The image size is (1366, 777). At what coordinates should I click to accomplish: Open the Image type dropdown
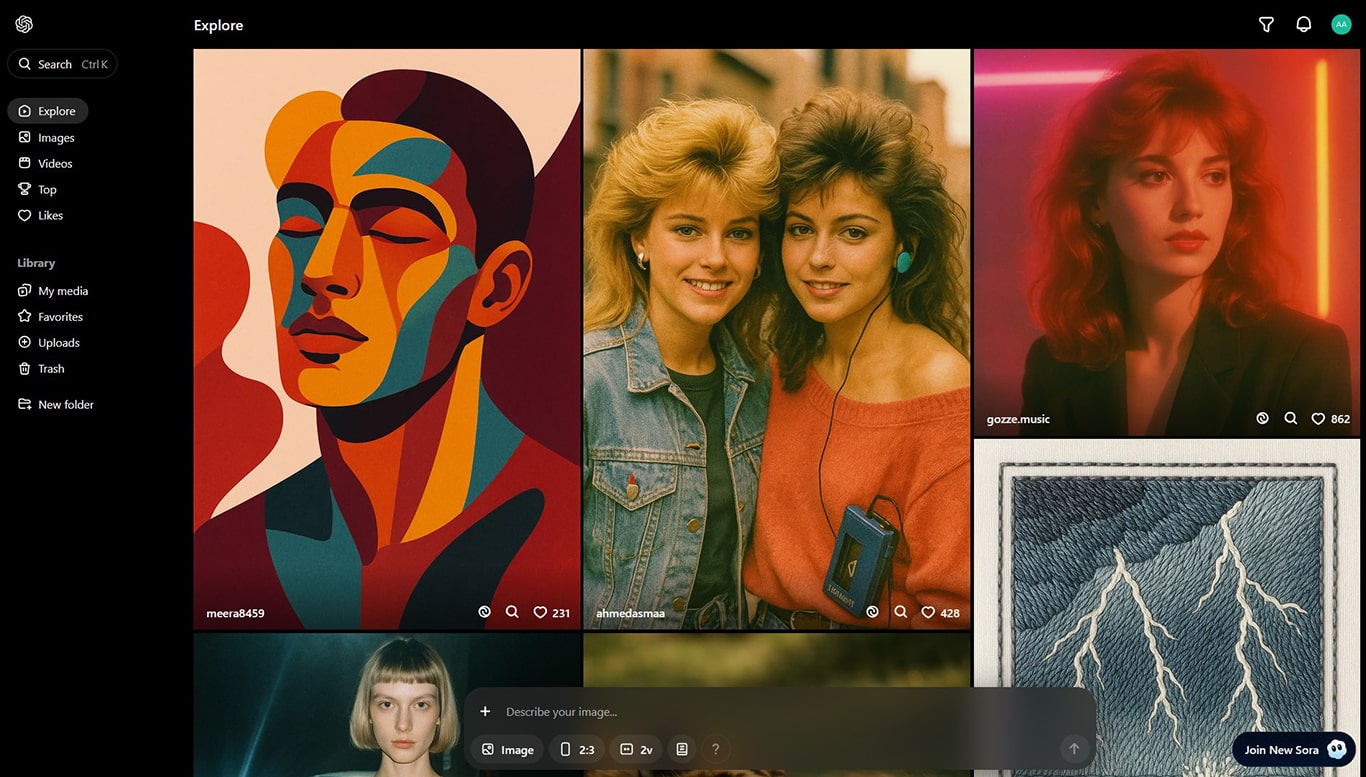[x=507, y=749]
